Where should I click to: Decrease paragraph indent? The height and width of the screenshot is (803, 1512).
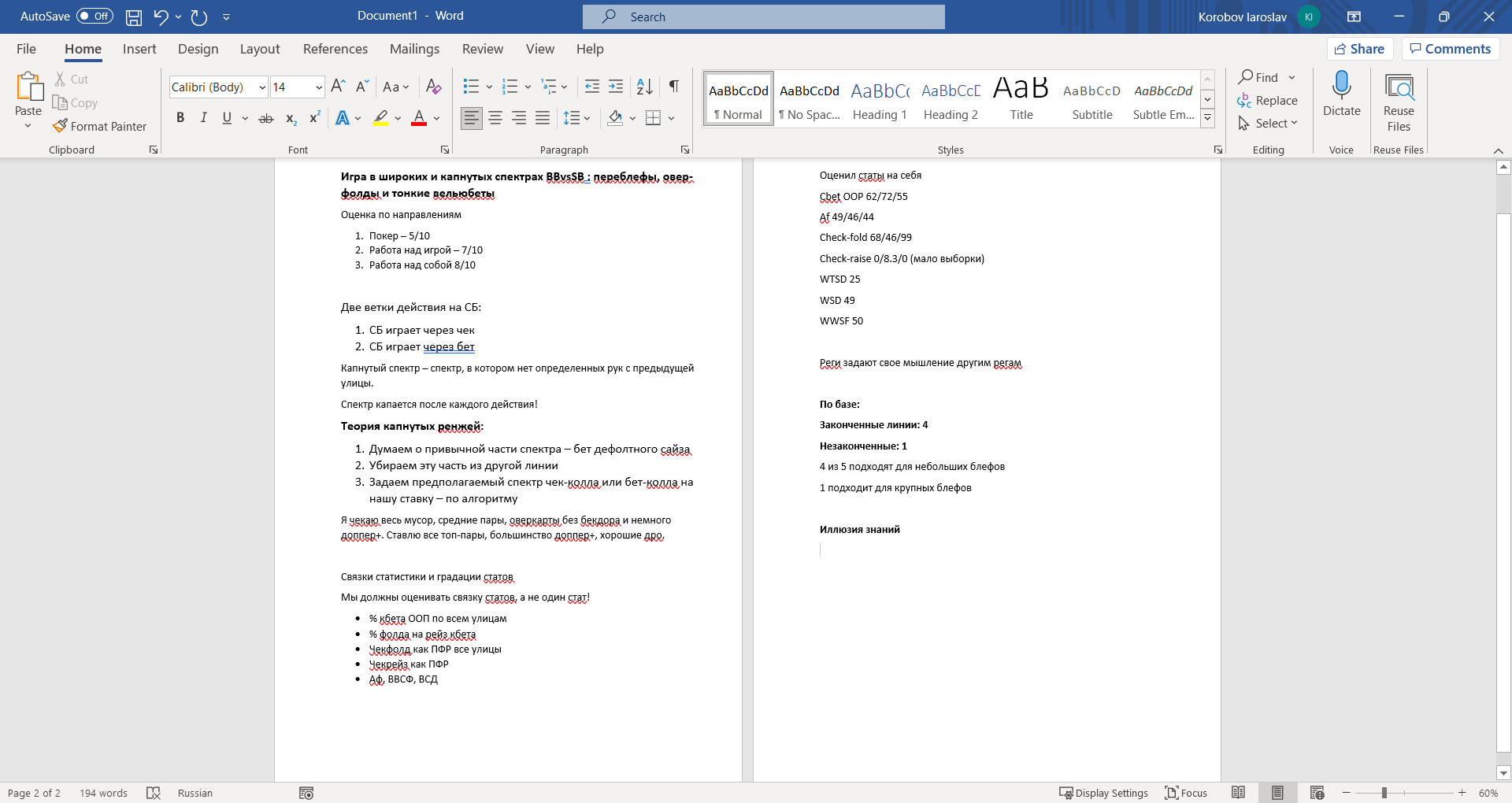tap(592, 87)
